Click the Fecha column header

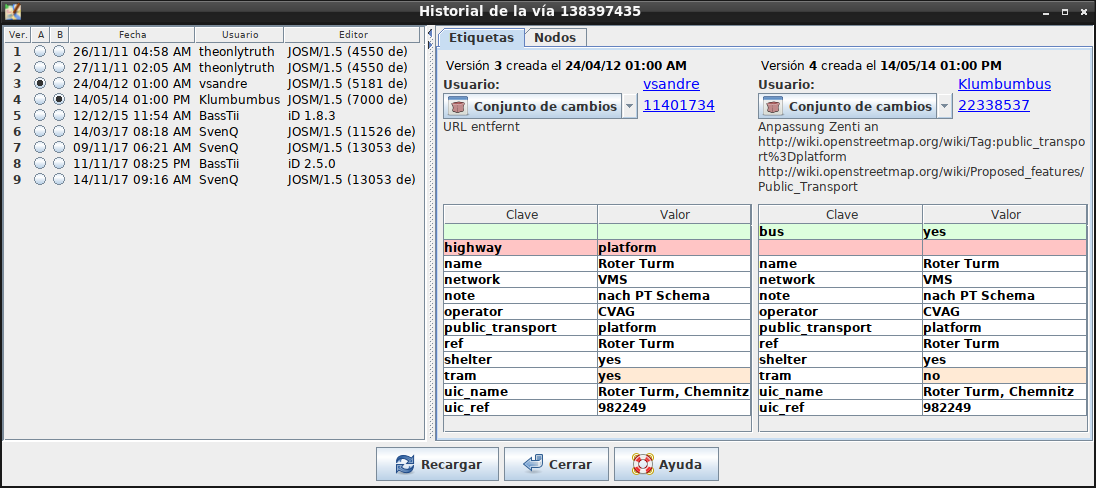pyautogui.click(x=131, y=34)
